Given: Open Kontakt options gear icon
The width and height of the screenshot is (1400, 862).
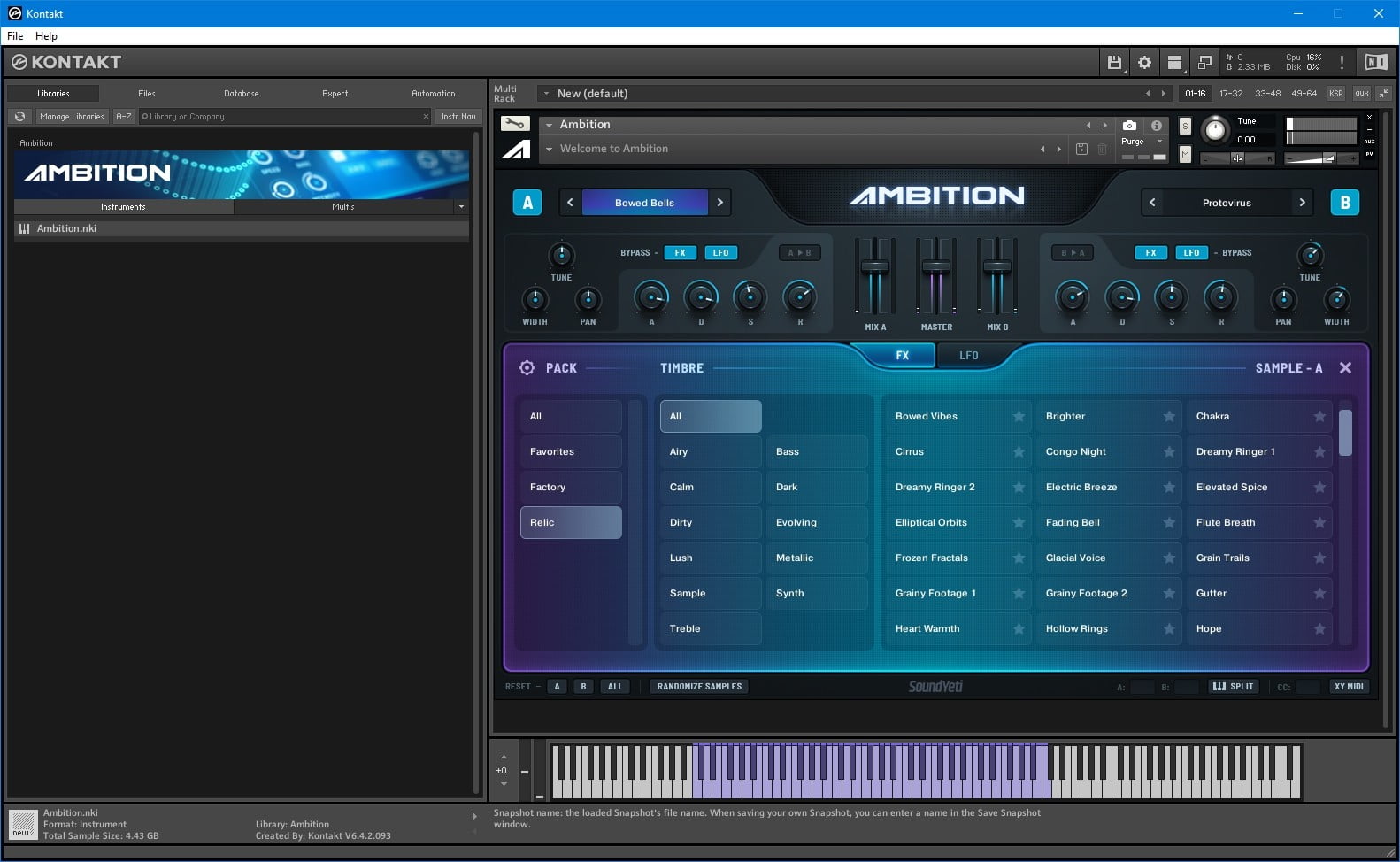Looking at the screenshot, I should 1144,62.
